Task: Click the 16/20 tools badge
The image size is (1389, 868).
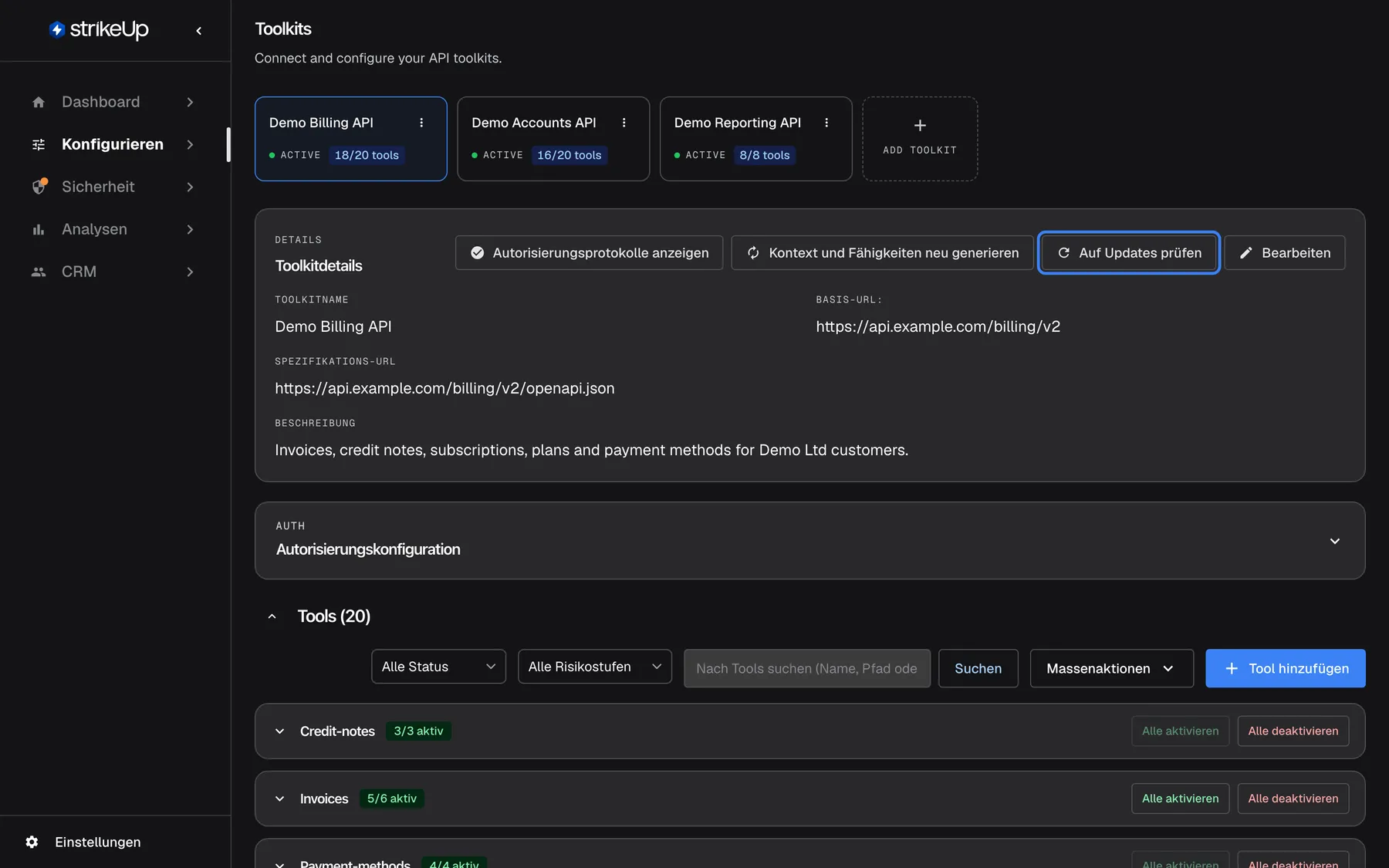Action: pos(569,155)
